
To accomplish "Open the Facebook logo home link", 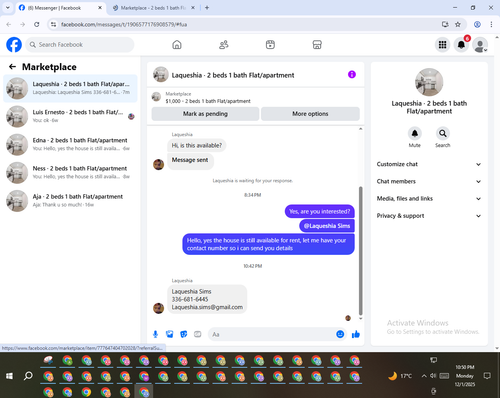I will tap(14, 45).
